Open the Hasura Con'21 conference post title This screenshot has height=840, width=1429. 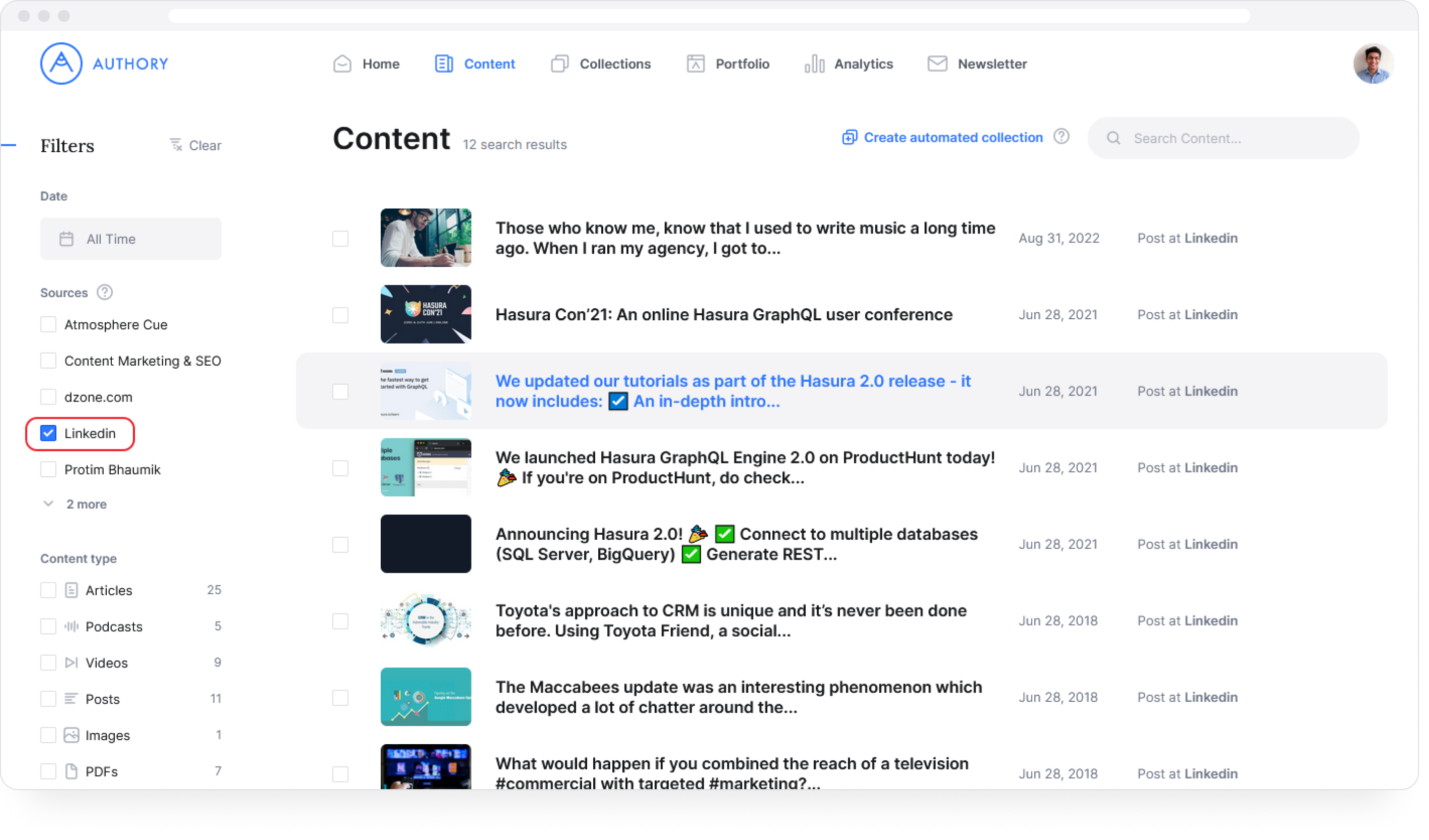(724, 315)
